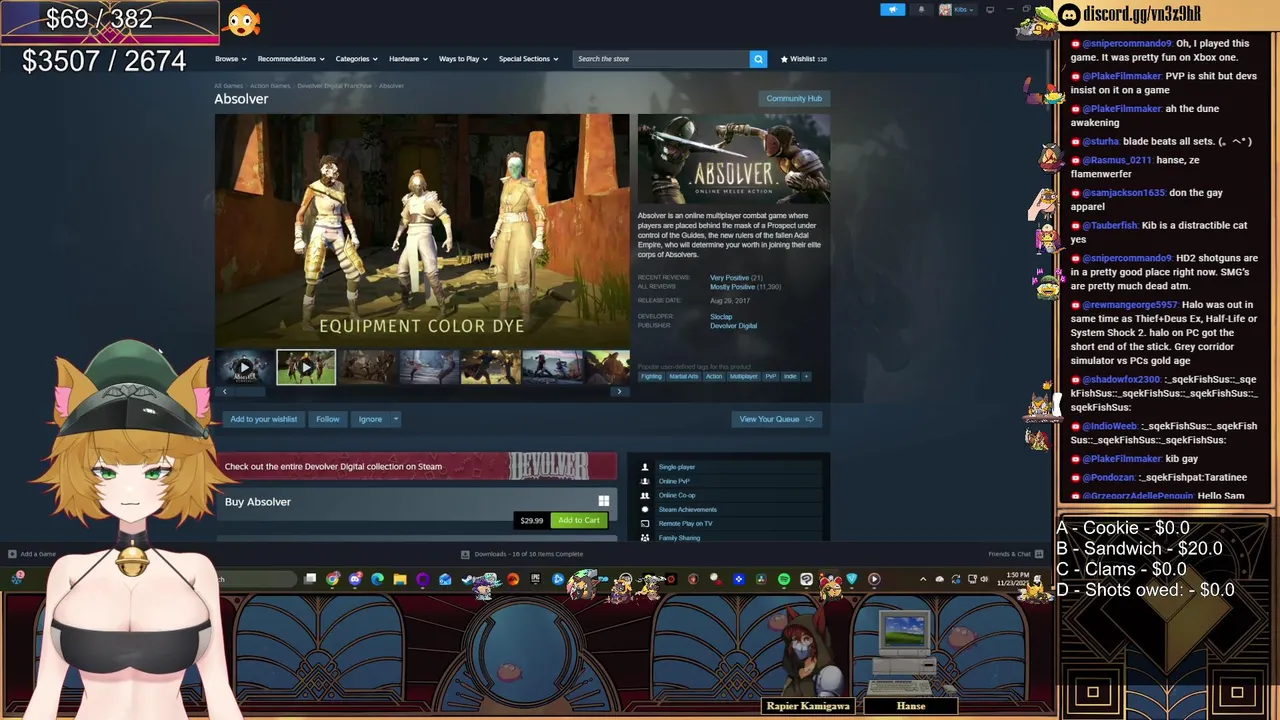Click View Your Queue button
Viewport: 1280px width, 720px height.
click(x=776, y=419)
